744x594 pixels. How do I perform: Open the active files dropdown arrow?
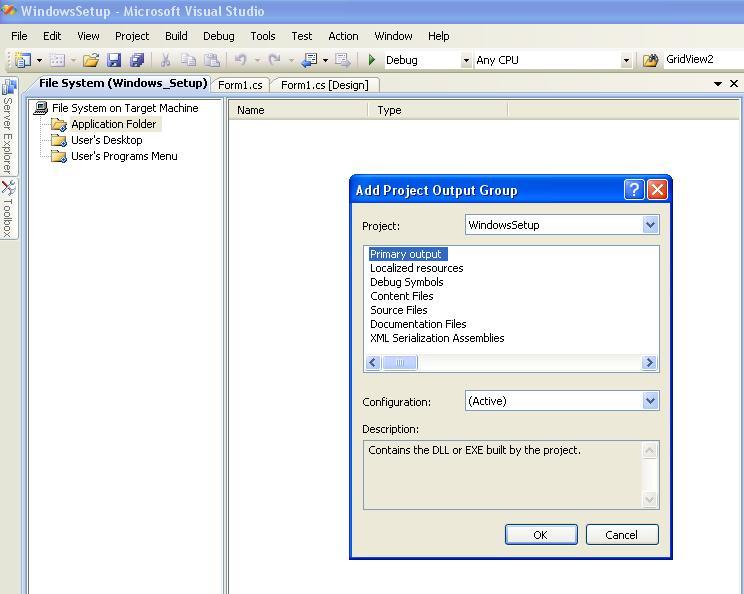click(x=718, y=84)
